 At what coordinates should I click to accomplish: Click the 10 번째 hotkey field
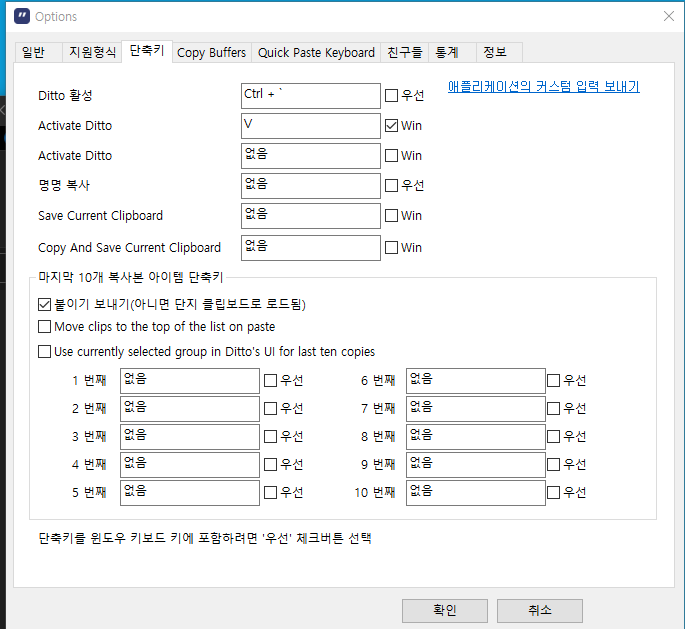[476, 493]
